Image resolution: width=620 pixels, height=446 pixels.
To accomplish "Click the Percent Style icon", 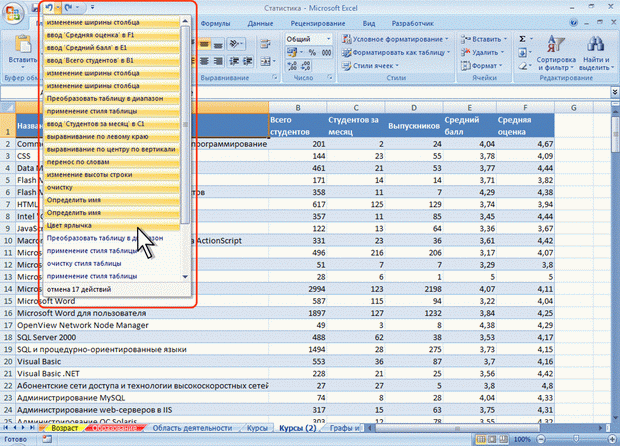I will click(312, 52).
